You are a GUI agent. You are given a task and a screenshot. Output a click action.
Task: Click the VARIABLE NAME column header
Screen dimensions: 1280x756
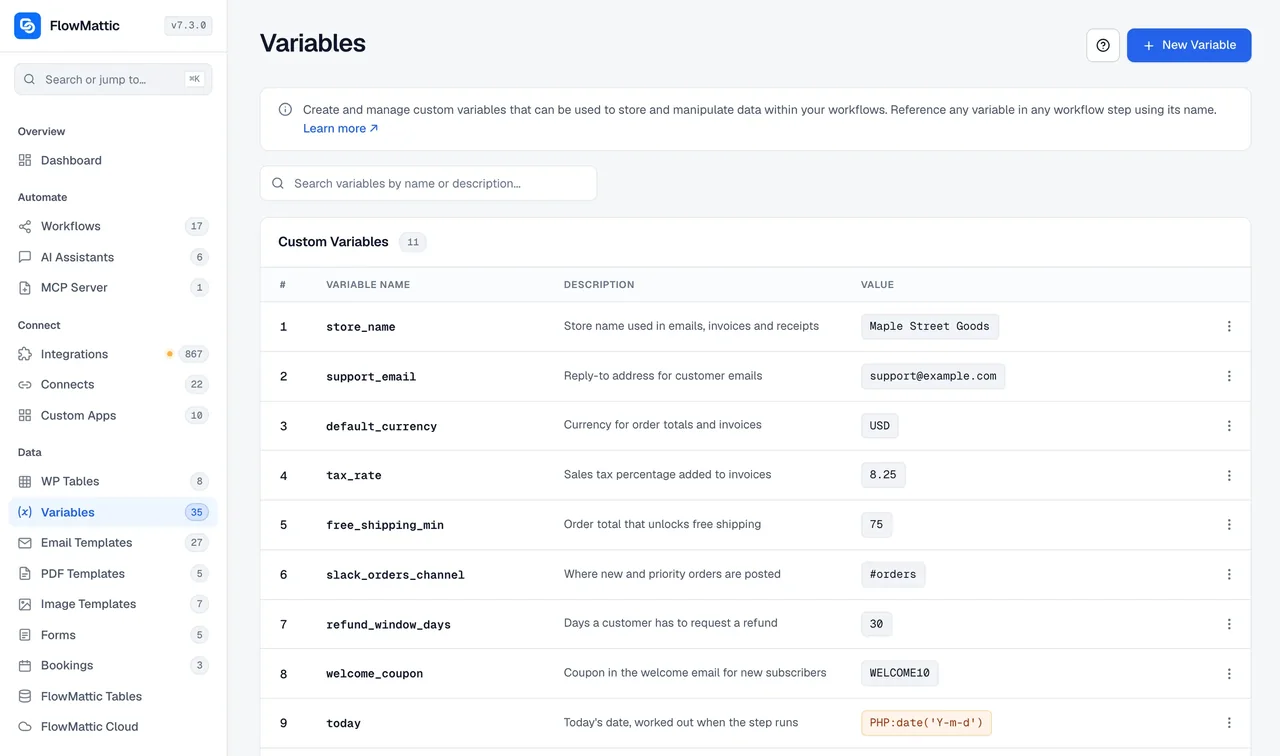(368, 285)
